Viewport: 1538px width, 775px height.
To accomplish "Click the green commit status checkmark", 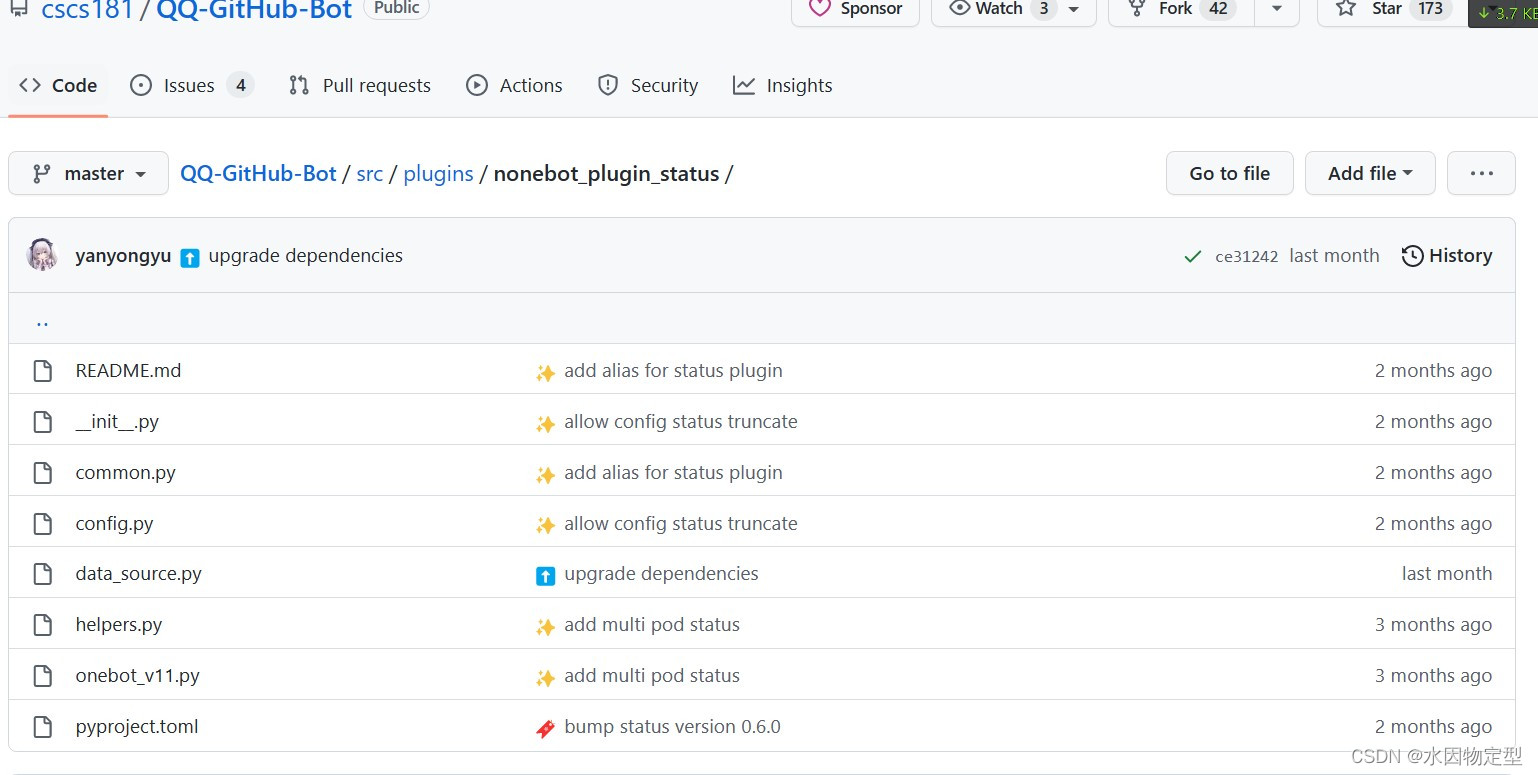I will point(1192,257).
